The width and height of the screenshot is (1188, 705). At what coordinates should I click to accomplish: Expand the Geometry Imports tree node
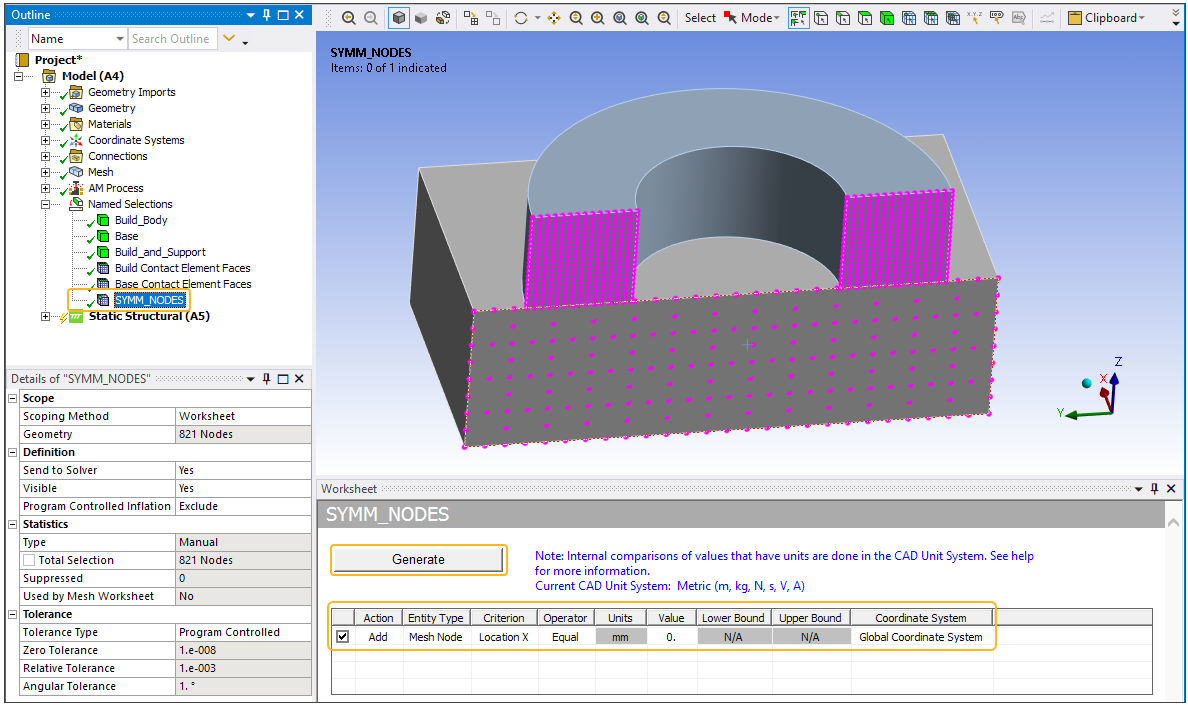point(45,92)
